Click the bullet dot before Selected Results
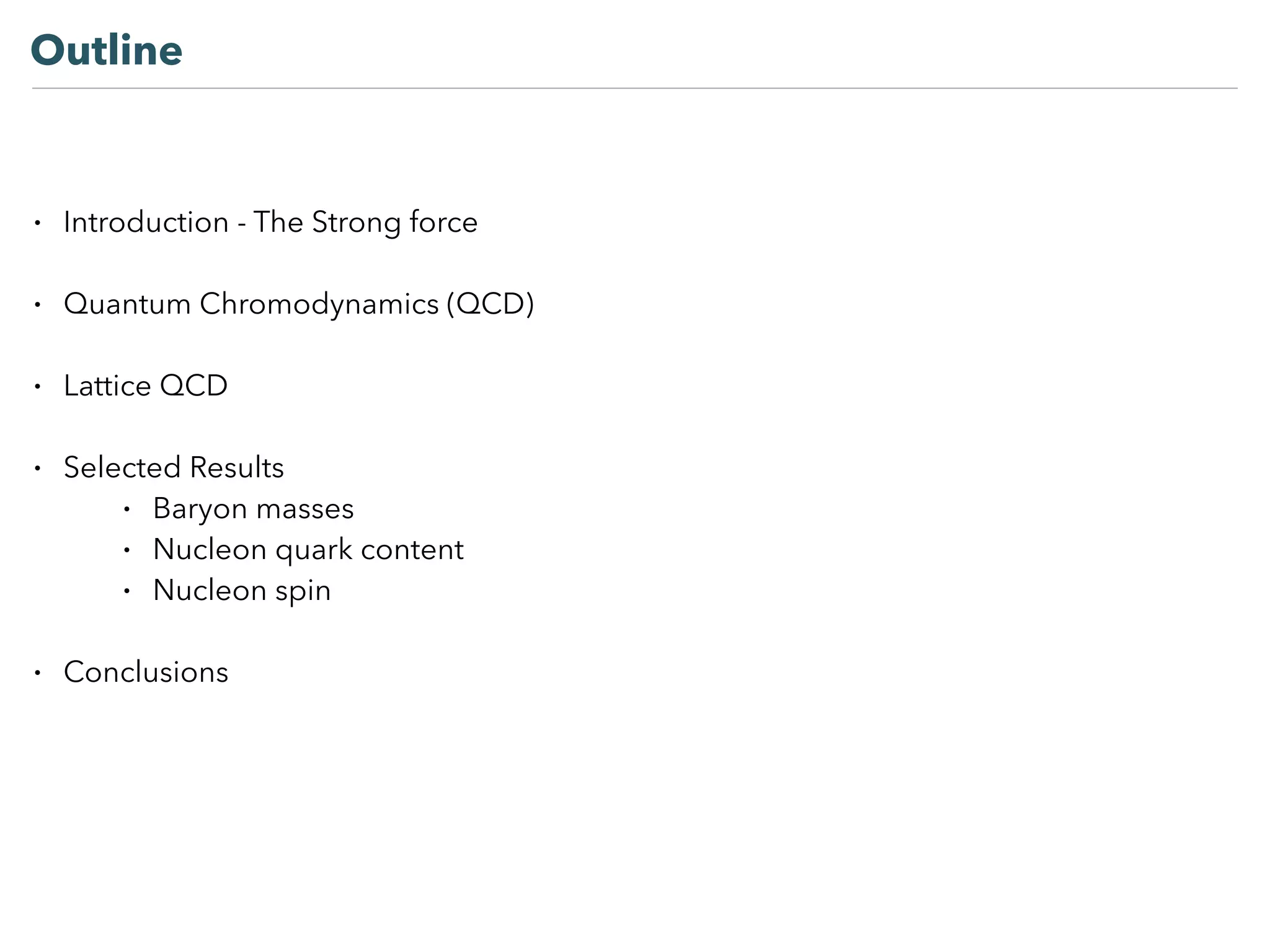Screen dimensions: 1270x952 point(38,469)
